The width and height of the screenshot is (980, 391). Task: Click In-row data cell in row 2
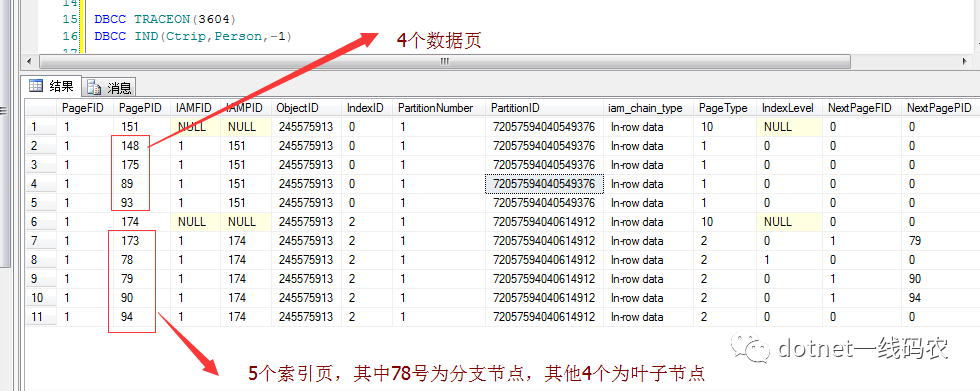point(649,146)
